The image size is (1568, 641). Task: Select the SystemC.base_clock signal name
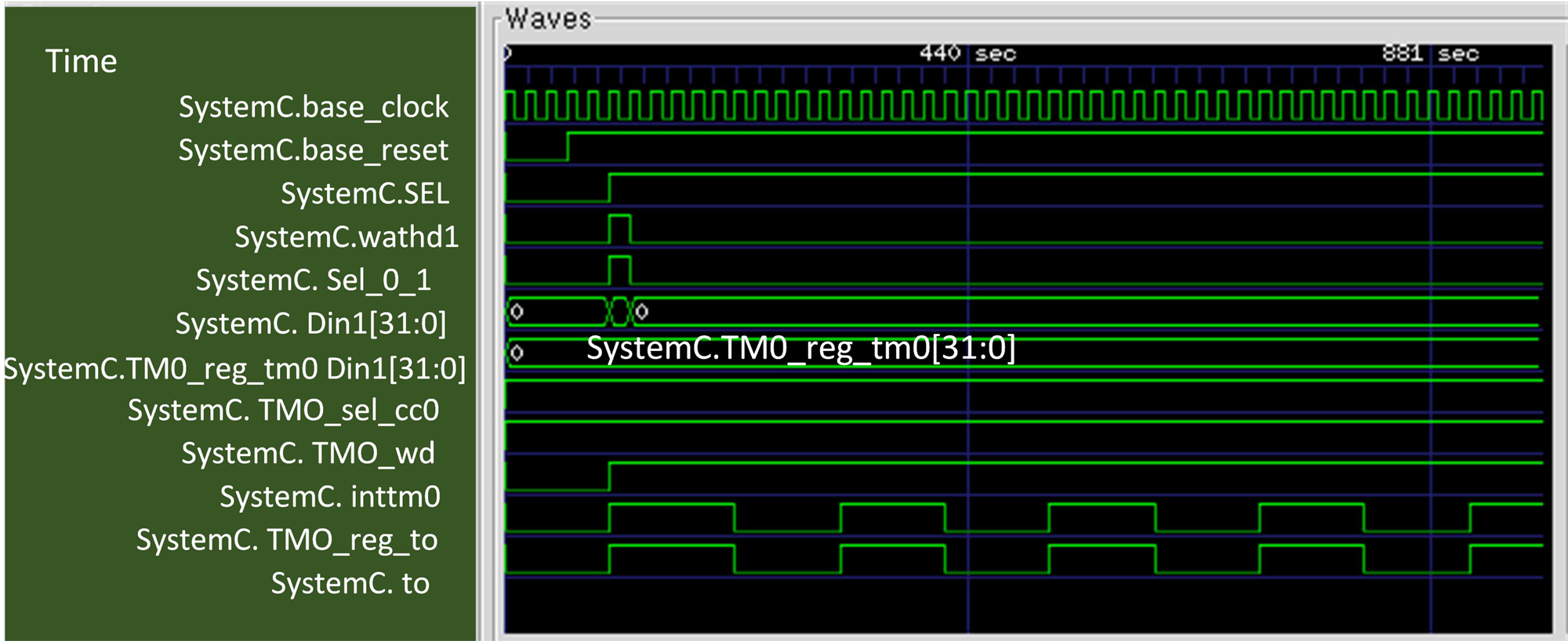(314, 107)
